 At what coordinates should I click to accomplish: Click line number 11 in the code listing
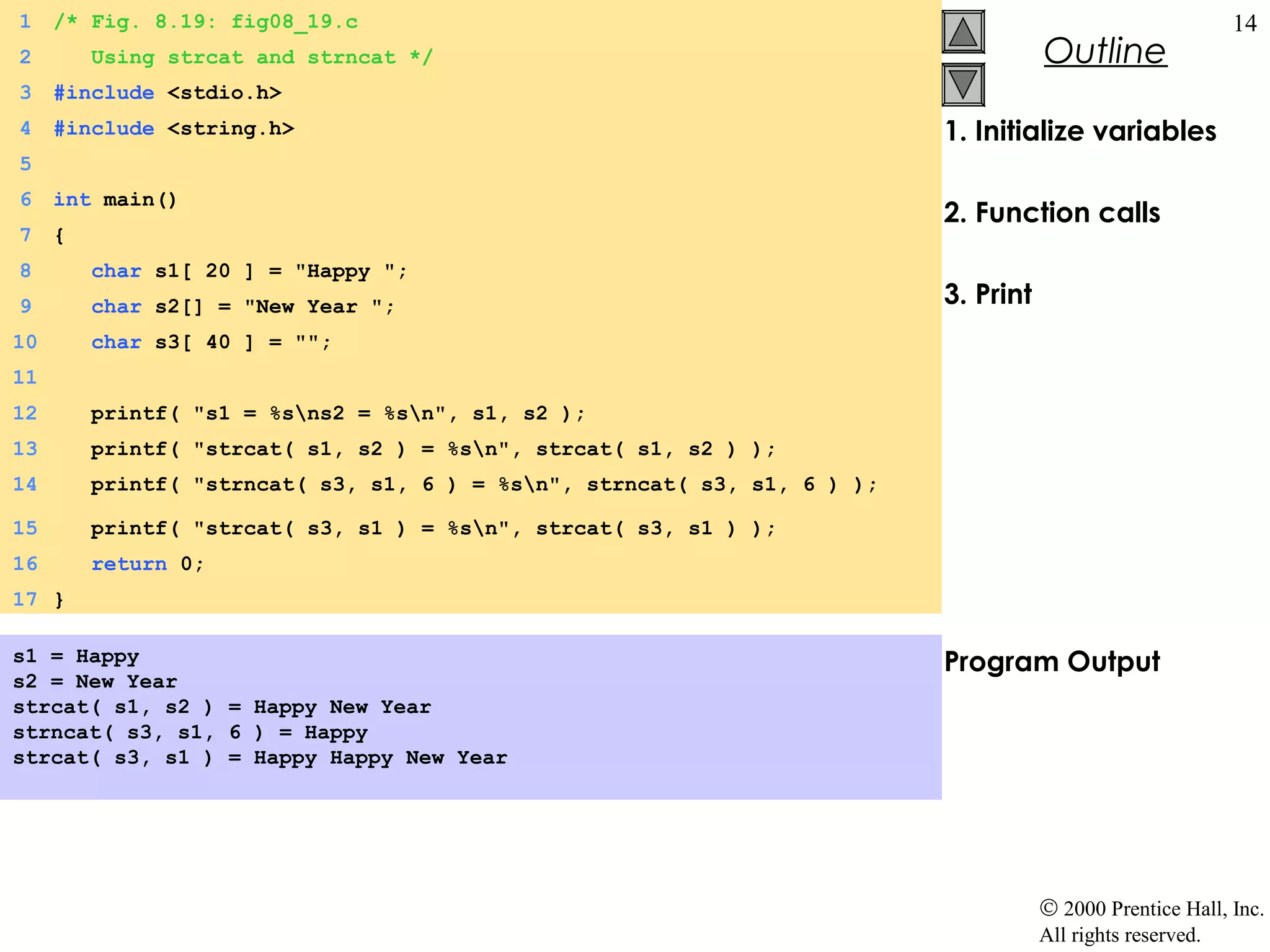(25, 377)
